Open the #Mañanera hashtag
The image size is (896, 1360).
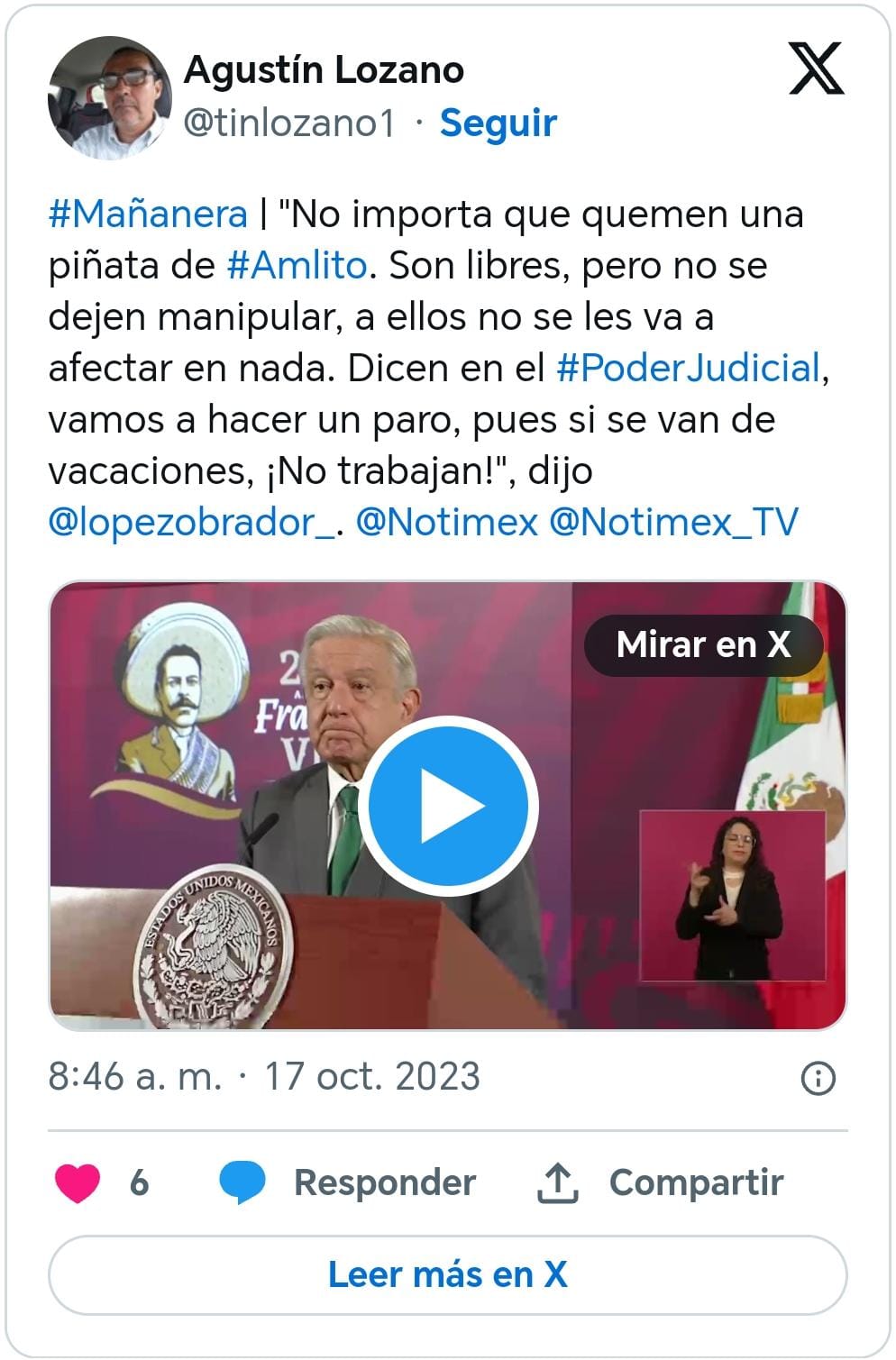pyautogui.click(x=148, y=214)
